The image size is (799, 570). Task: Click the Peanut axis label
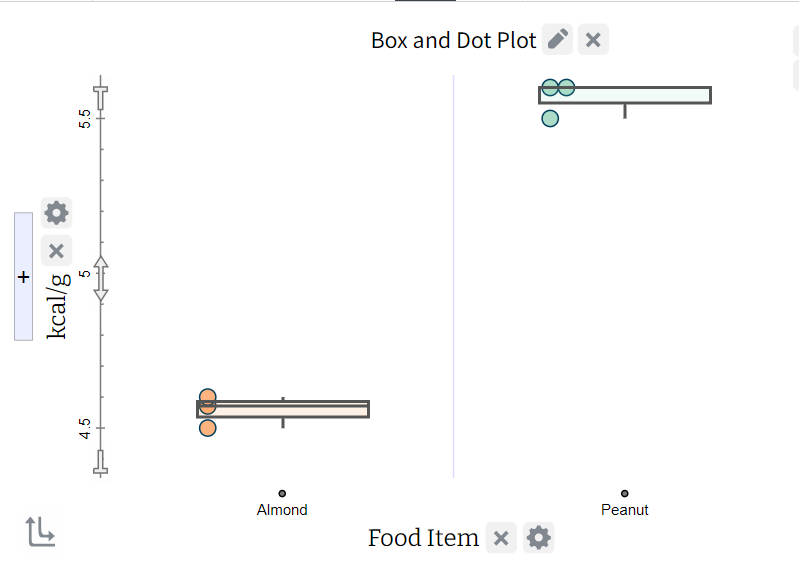[x=625, y=510]
